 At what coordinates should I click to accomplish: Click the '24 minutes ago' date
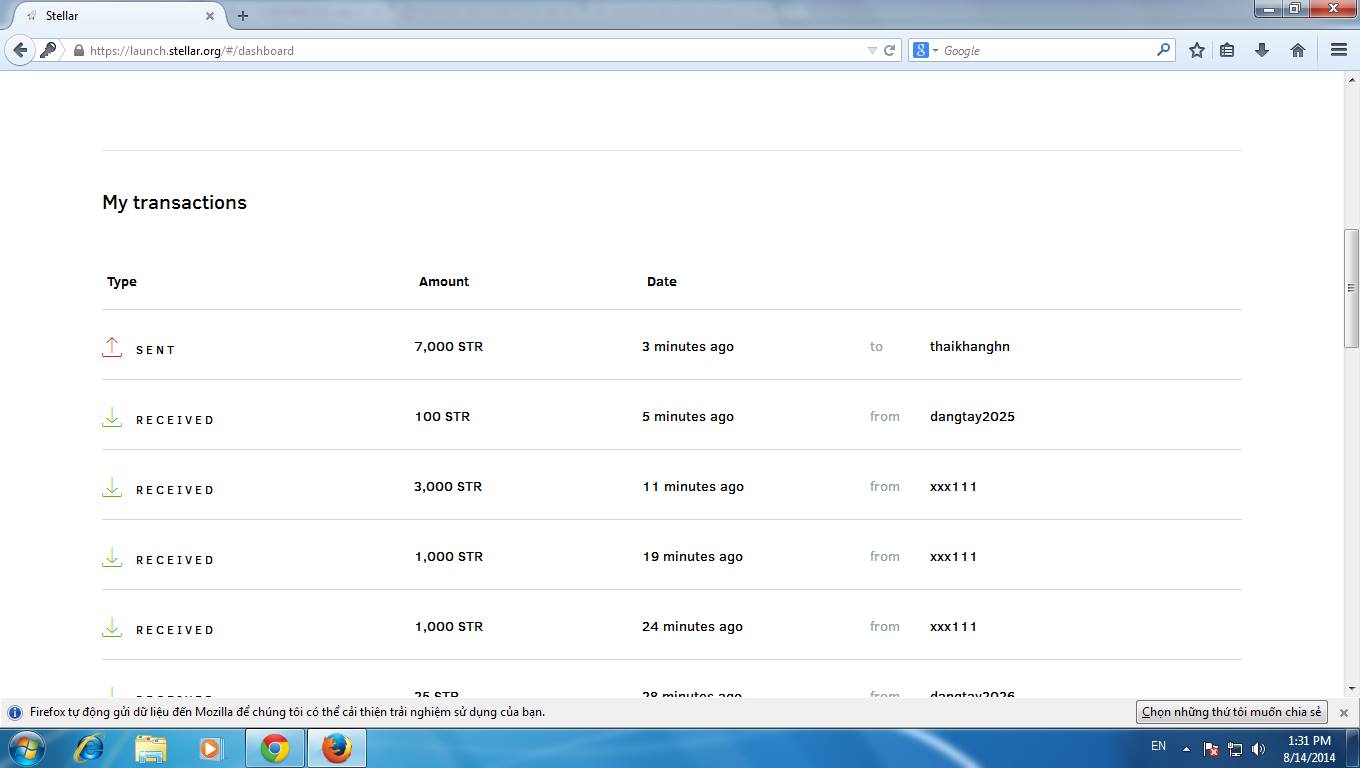tap(693, 627)
